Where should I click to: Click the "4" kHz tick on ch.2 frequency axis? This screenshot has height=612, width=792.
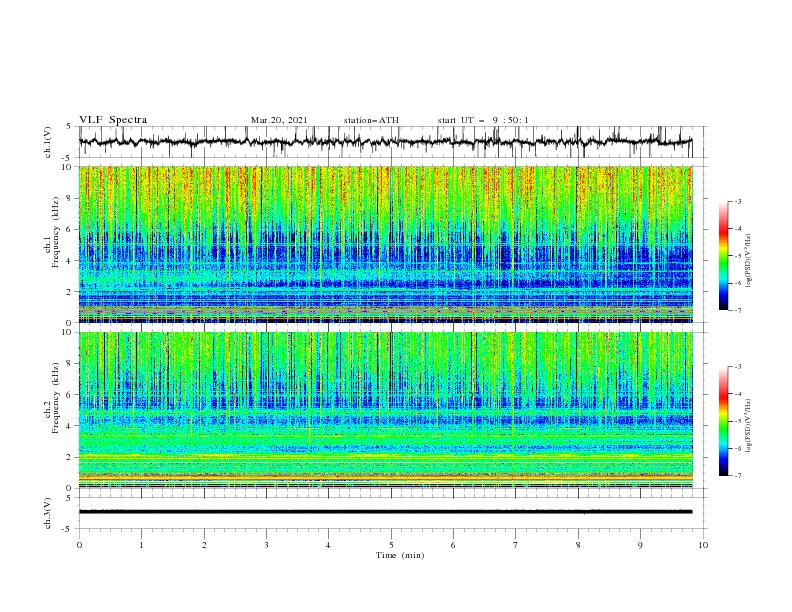[x=70, y=426]
